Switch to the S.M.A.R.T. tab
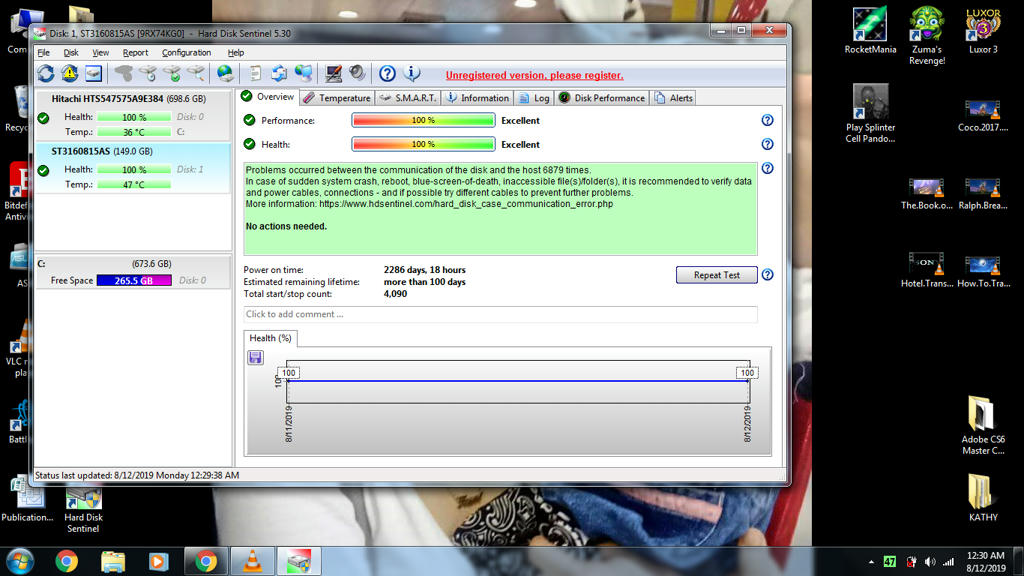 coord(408,98)
